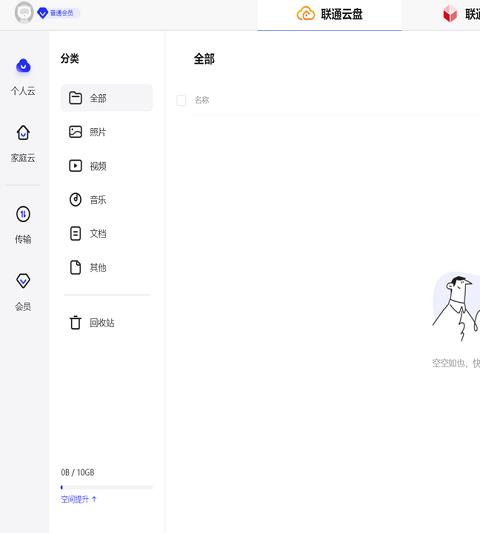Click the 个人云 label text

[x=23, y=91]
